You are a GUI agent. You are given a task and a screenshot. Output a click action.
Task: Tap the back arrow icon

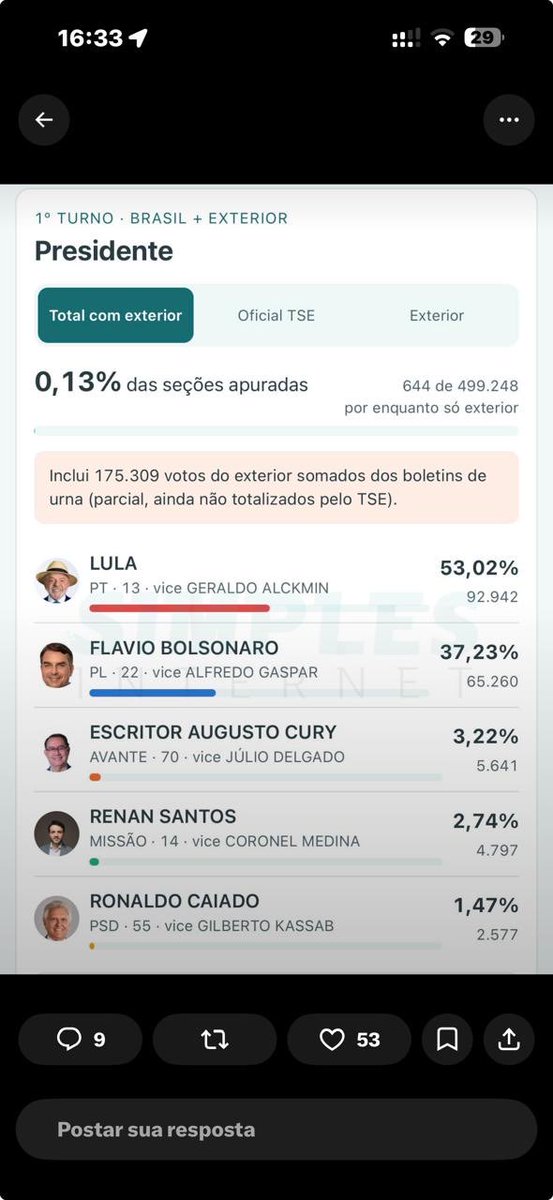(44, 120)
